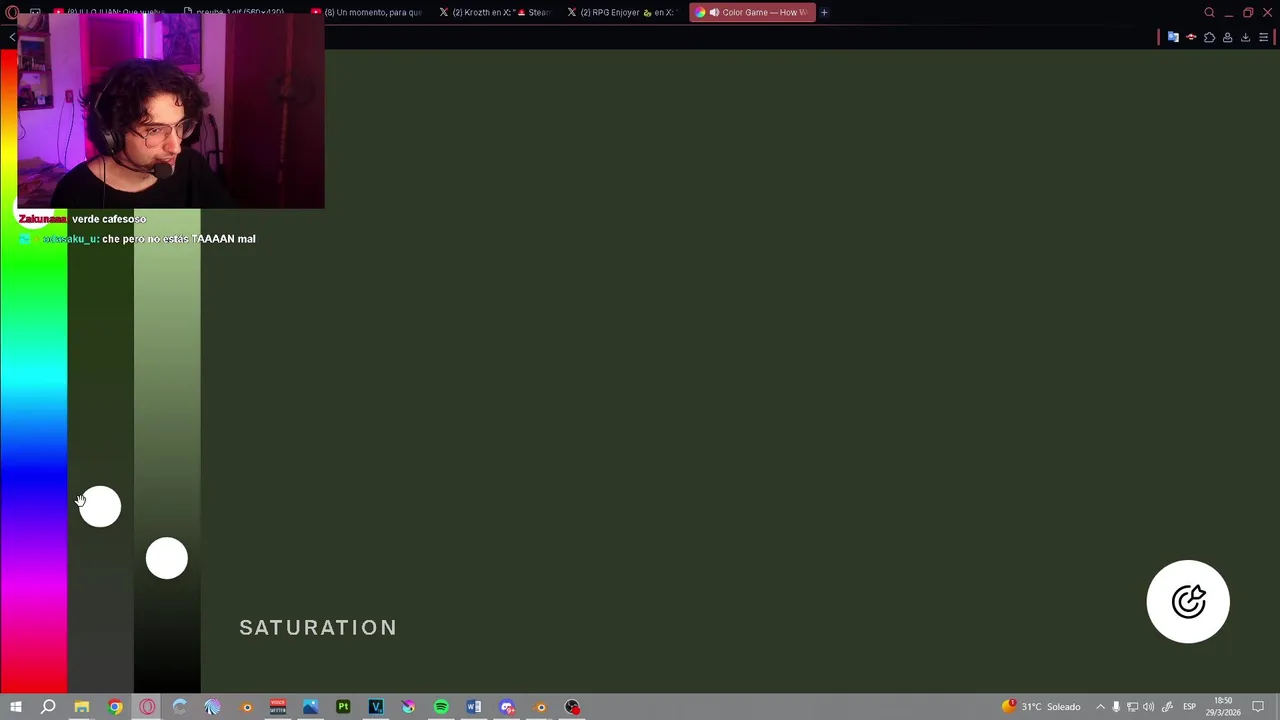Screen dimensions: 1280x720
Task: Click the Opera browser taskbar icon
Action: point(147,707)
